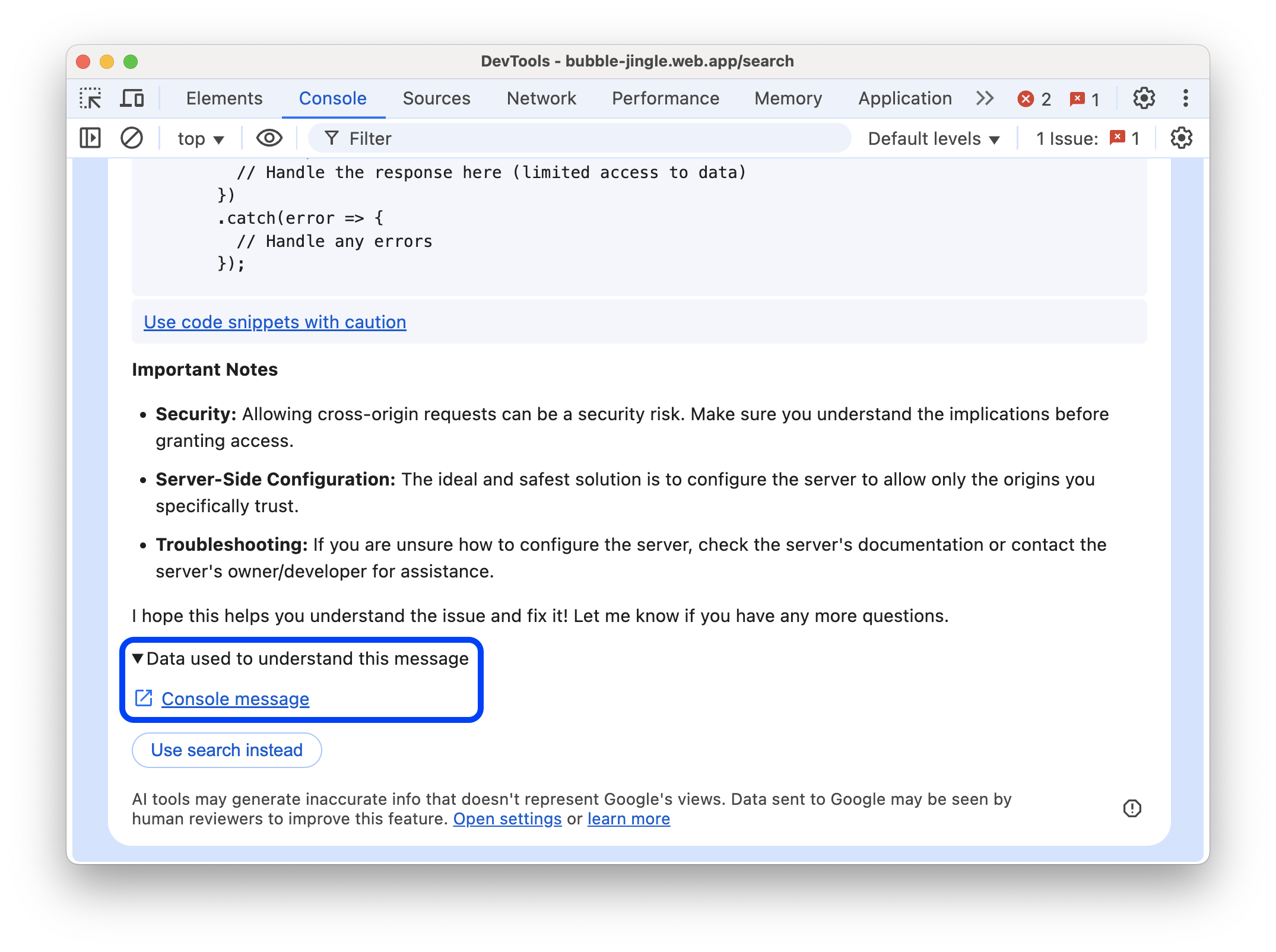Click the Elements tab

224,98
